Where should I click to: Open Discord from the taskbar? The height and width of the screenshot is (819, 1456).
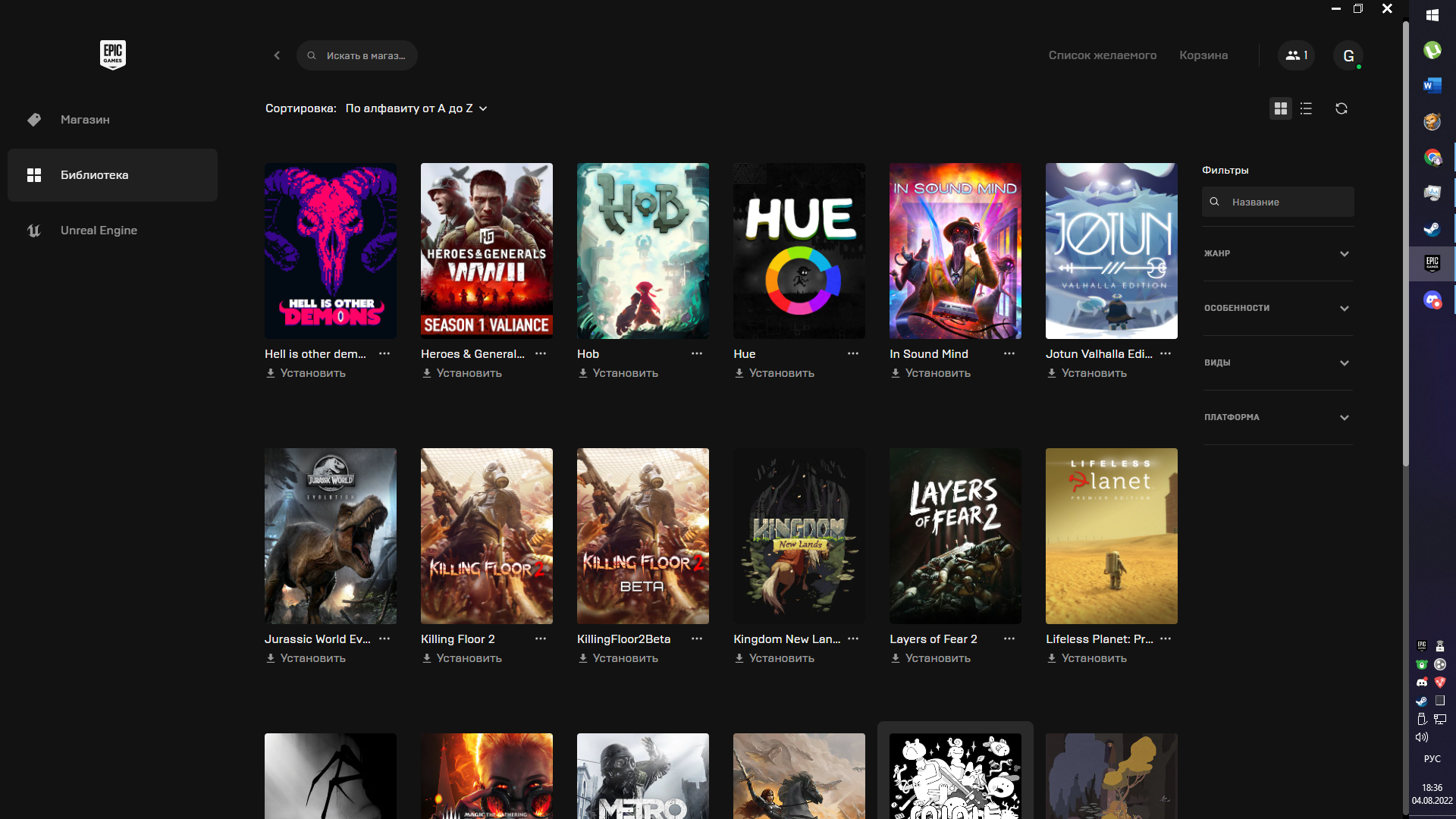[x=1432, y=300]
